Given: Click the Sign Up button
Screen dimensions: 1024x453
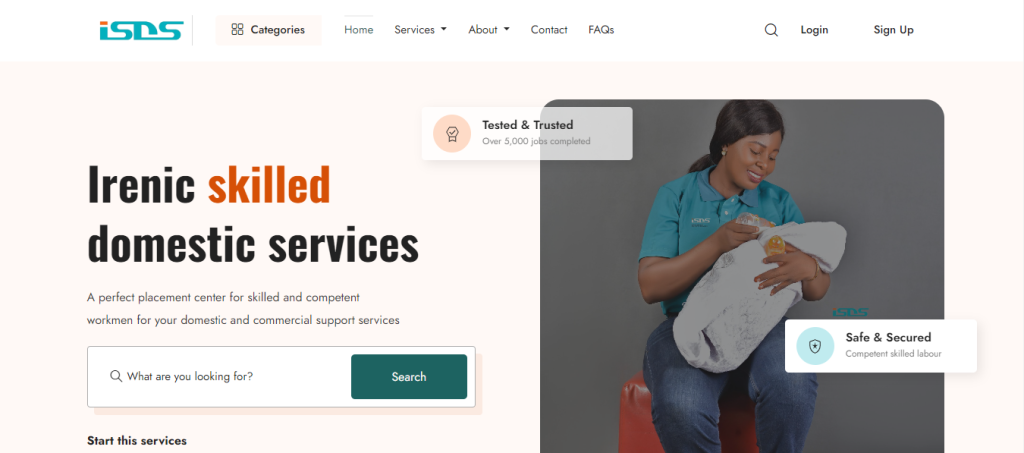Looking at the screenshot, I should [893, 30].
